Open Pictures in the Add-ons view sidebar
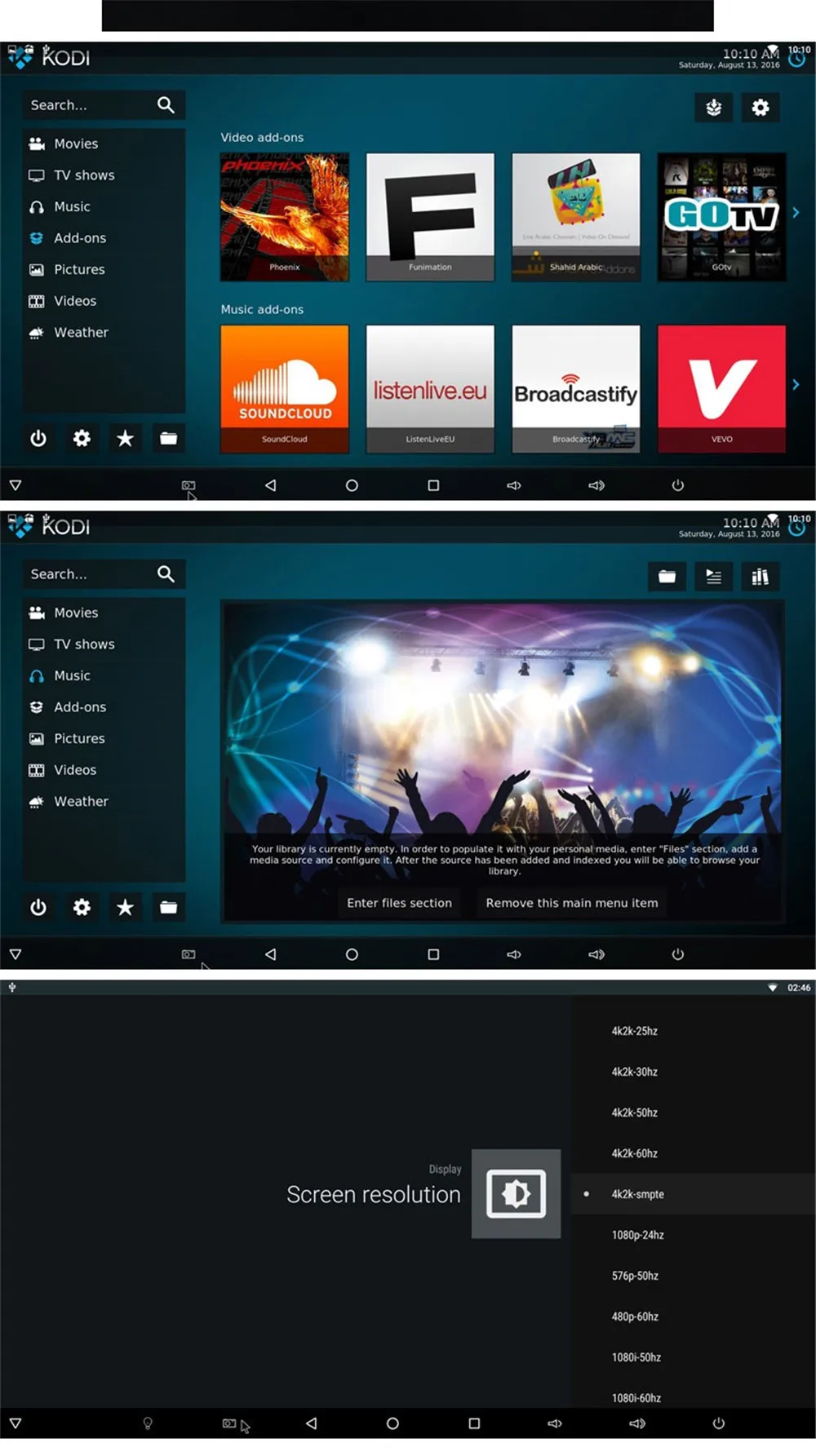The height and width of the screenshot is (1456, 816). point(104,270)
